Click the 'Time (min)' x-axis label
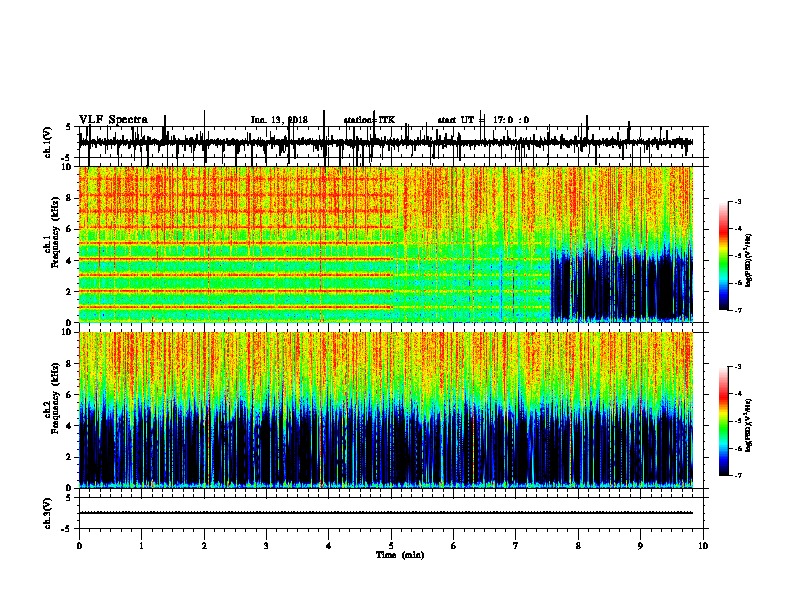The height and width of the screenshot is (612, 792). (400, 555)
